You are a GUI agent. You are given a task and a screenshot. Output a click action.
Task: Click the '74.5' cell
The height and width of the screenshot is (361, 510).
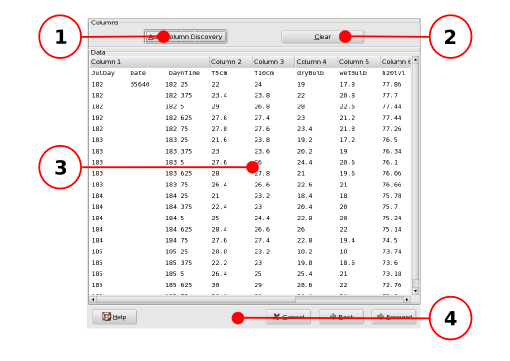390,240
